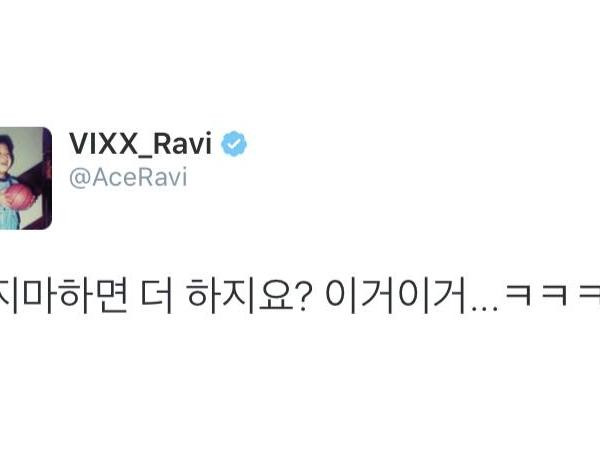The height and width of the screenshot is (450, 600).
Task: Click the question mark after 하지요
Action: coord(302,295)
